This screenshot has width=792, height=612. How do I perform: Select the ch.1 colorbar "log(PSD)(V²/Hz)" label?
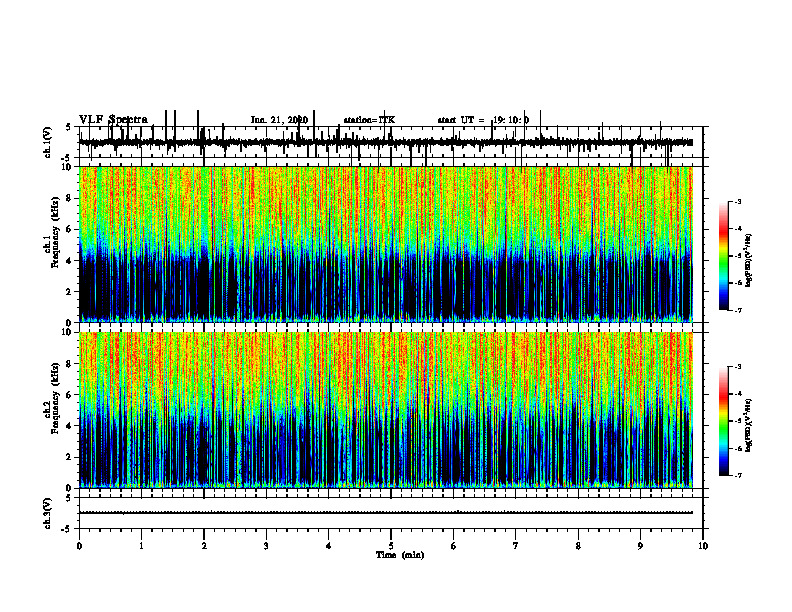point(749,260)
